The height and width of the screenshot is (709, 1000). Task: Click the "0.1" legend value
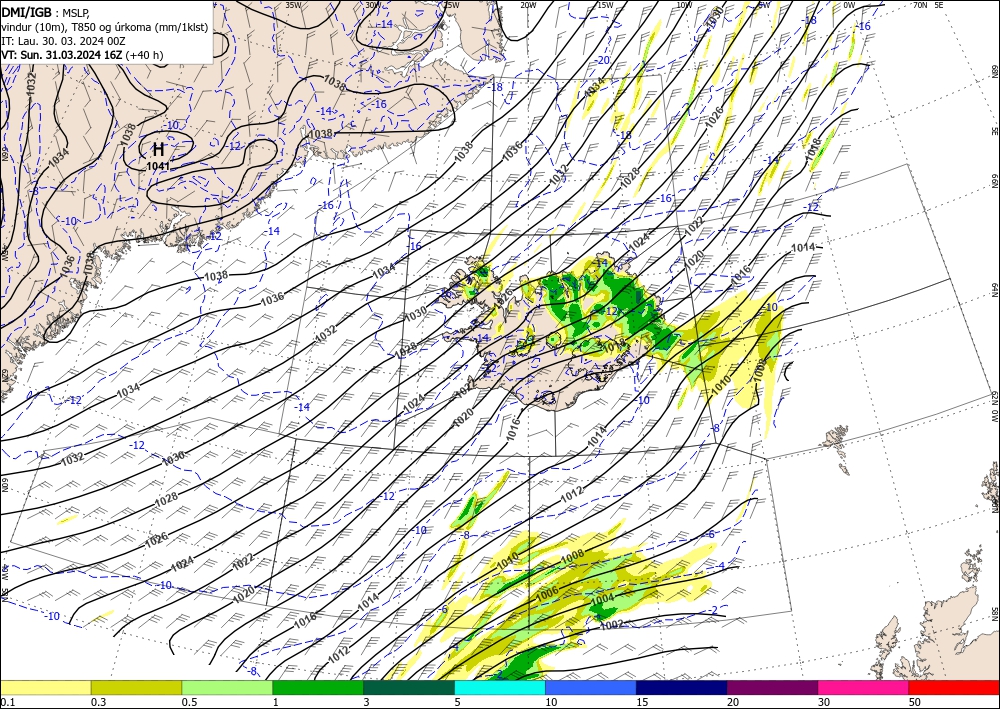[x=7, y=702]
